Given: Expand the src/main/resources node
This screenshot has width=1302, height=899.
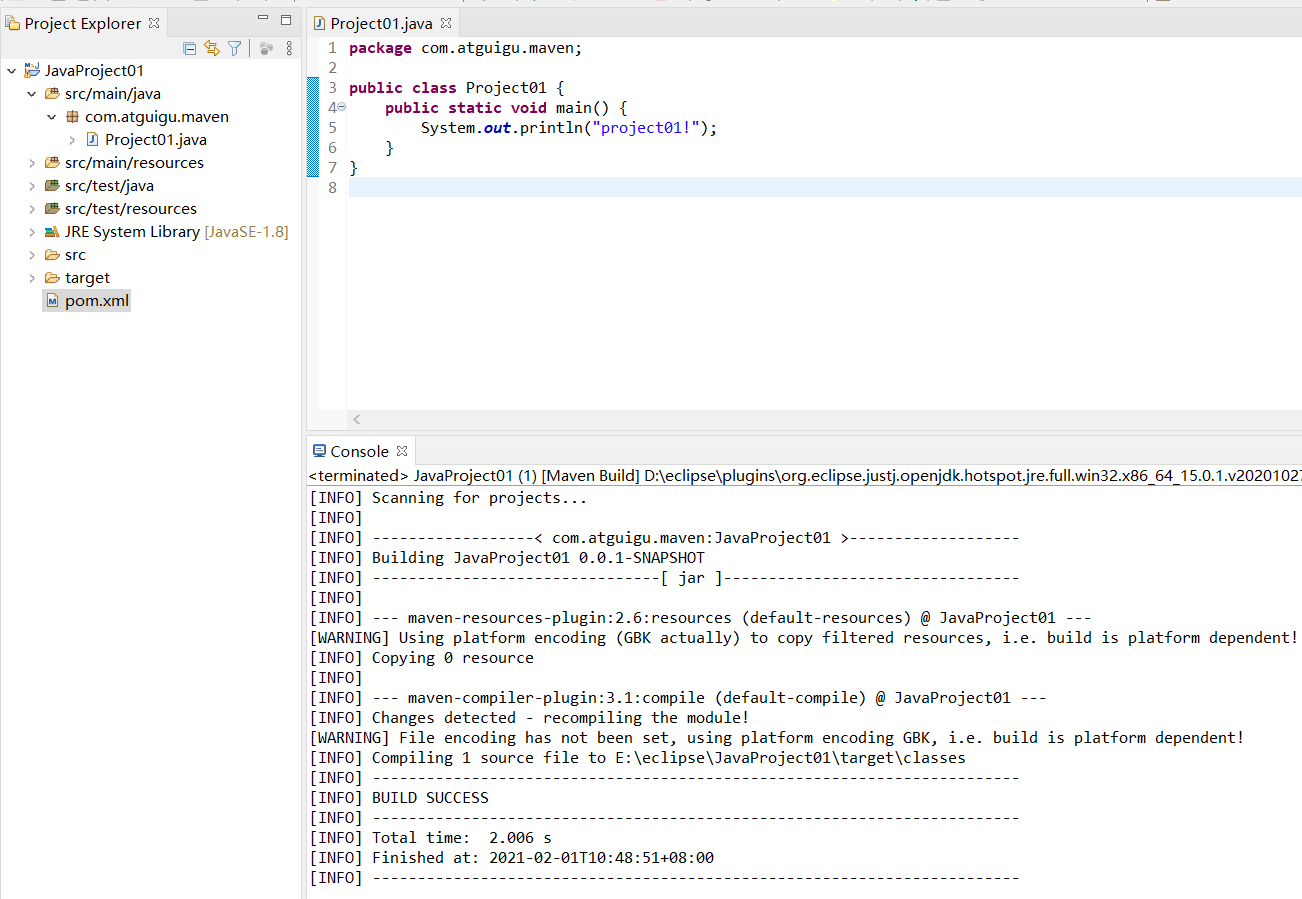Looking at the screenshot, I should pos(31,163).
